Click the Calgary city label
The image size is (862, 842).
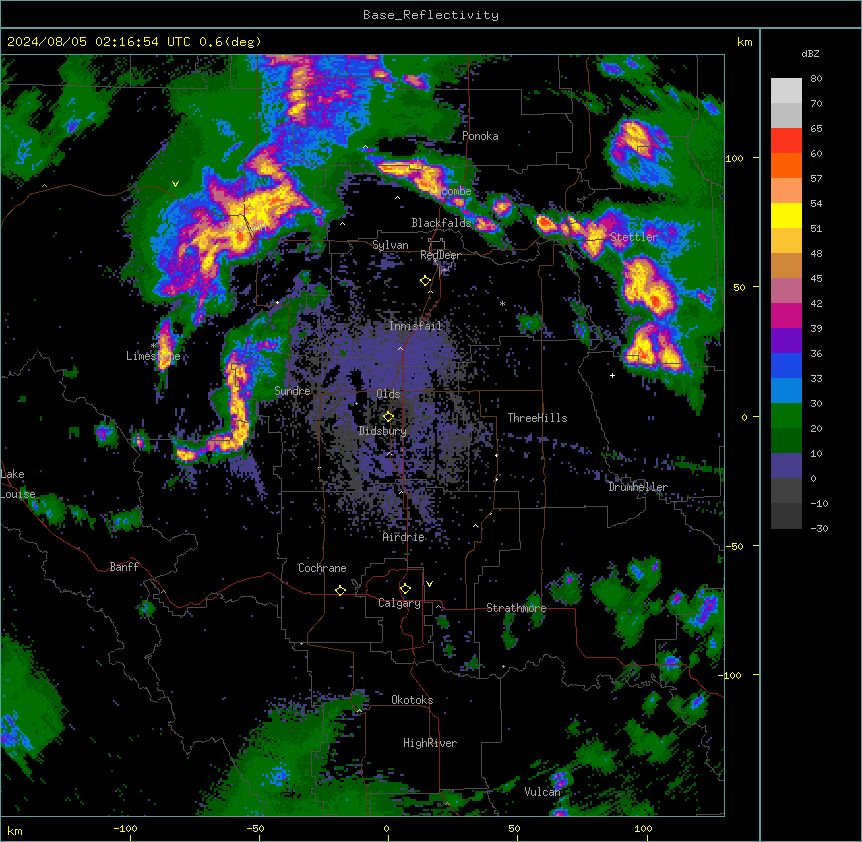pos(399,603)
